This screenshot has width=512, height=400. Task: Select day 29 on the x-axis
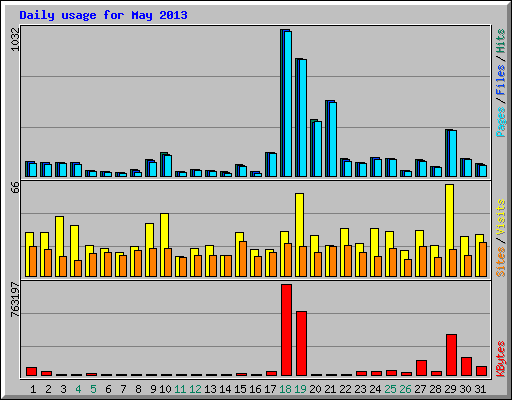click(x=450, y=389)
